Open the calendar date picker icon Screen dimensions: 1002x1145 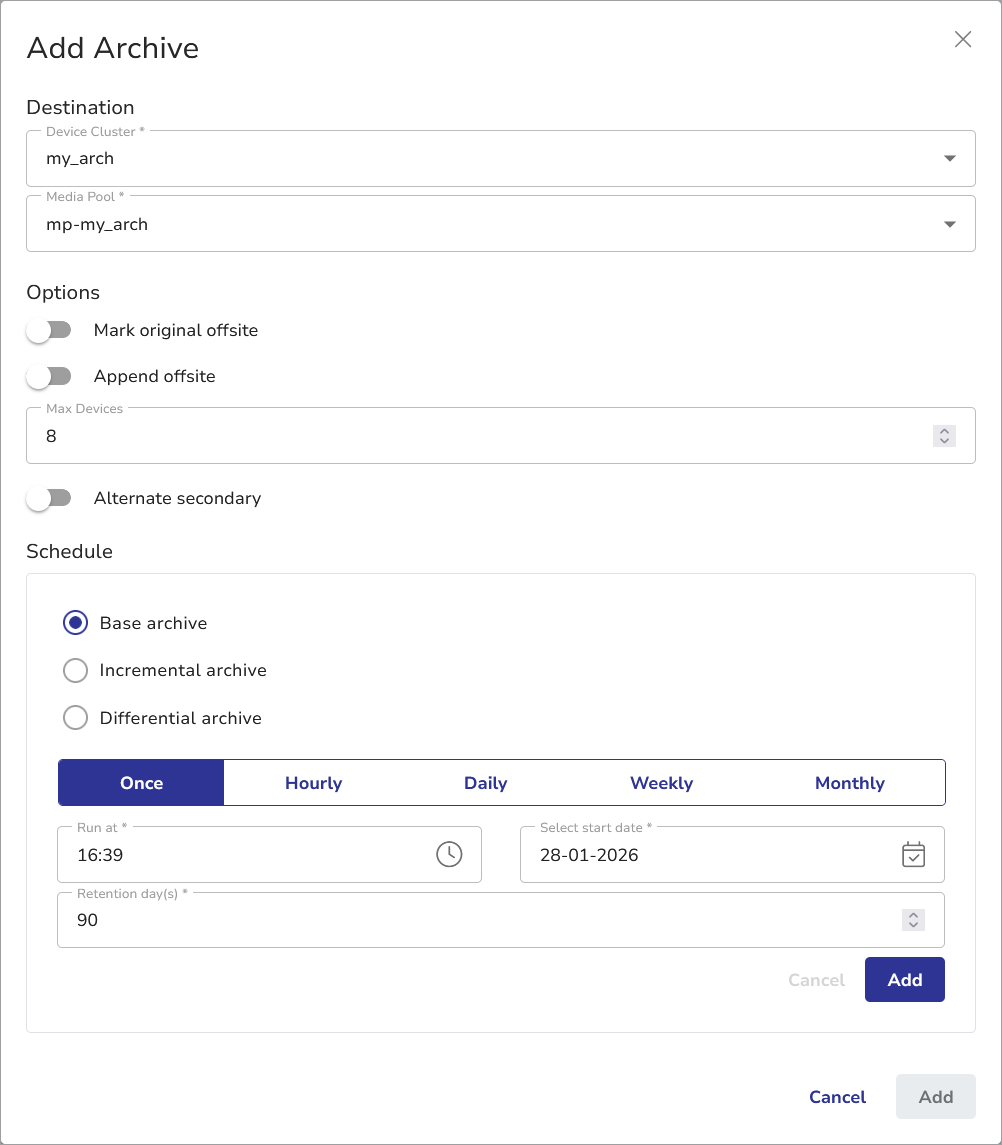pos(913,854)
